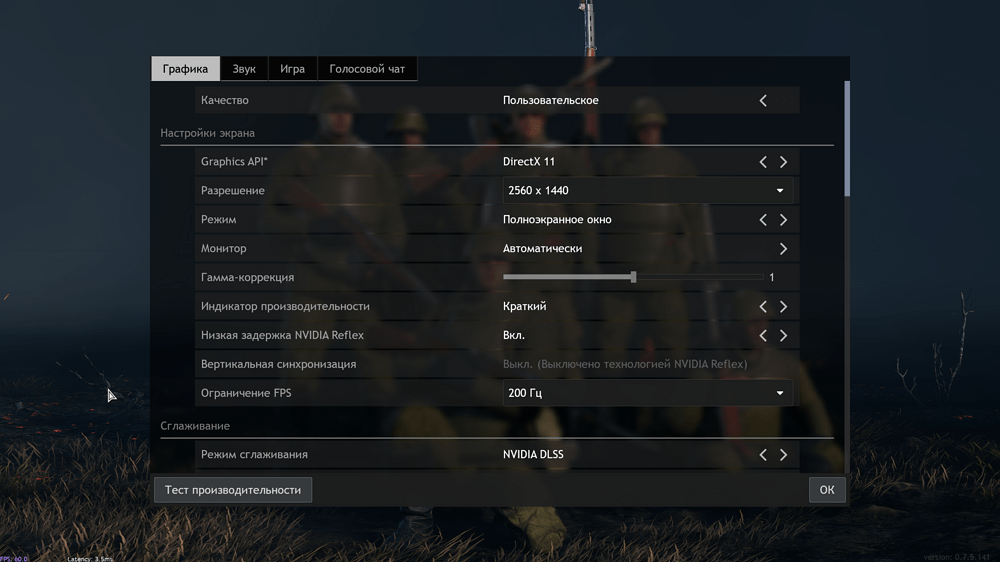The height and width of the screenshot is (562, 1000).
Task: Click left arrow for Graphics API
Action: (x=763, y=162)
